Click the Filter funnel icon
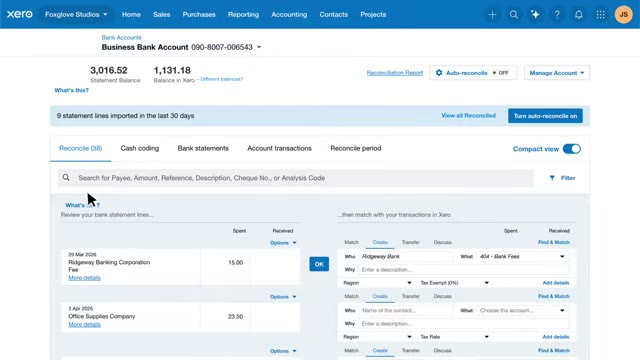This screenshot has width=640, height=360. 552,178
